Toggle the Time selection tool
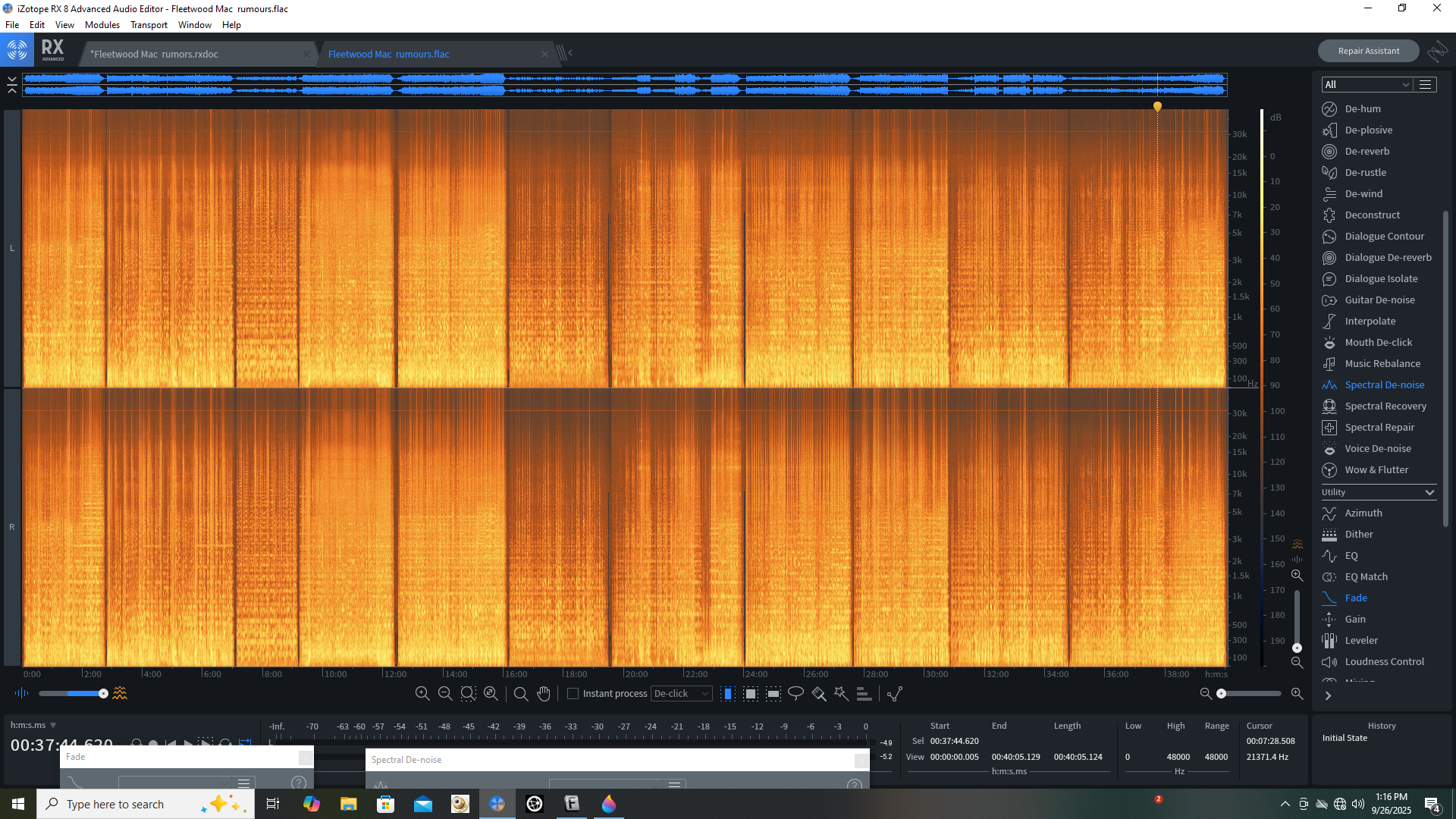Viewport: 1456px width, 819px height. click(727, 693)
